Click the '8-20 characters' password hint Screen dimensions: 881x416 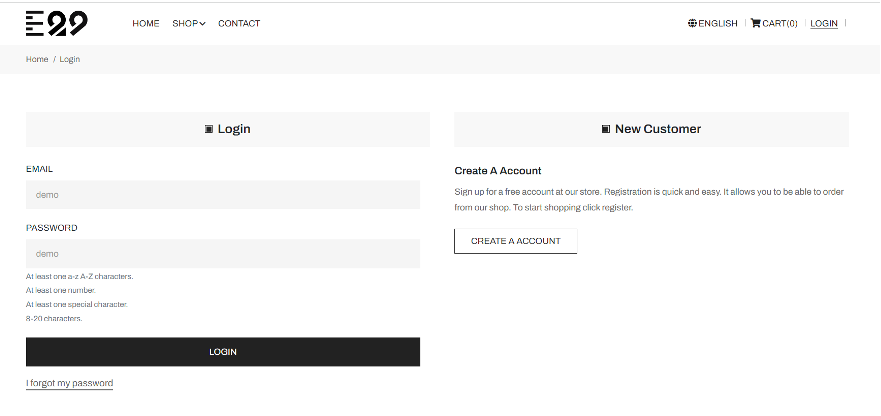[54, 318]
